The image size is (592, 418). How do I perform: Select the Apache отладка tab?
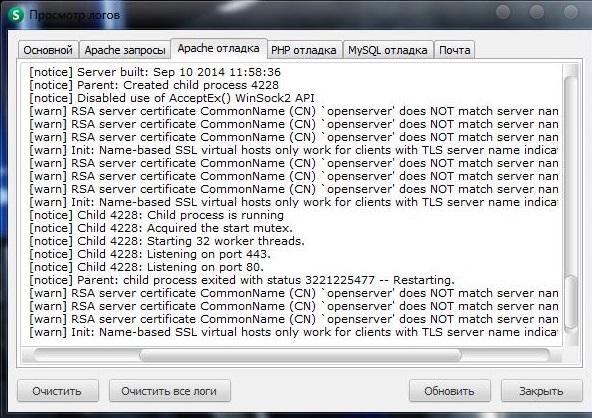(x=219, y=48)
